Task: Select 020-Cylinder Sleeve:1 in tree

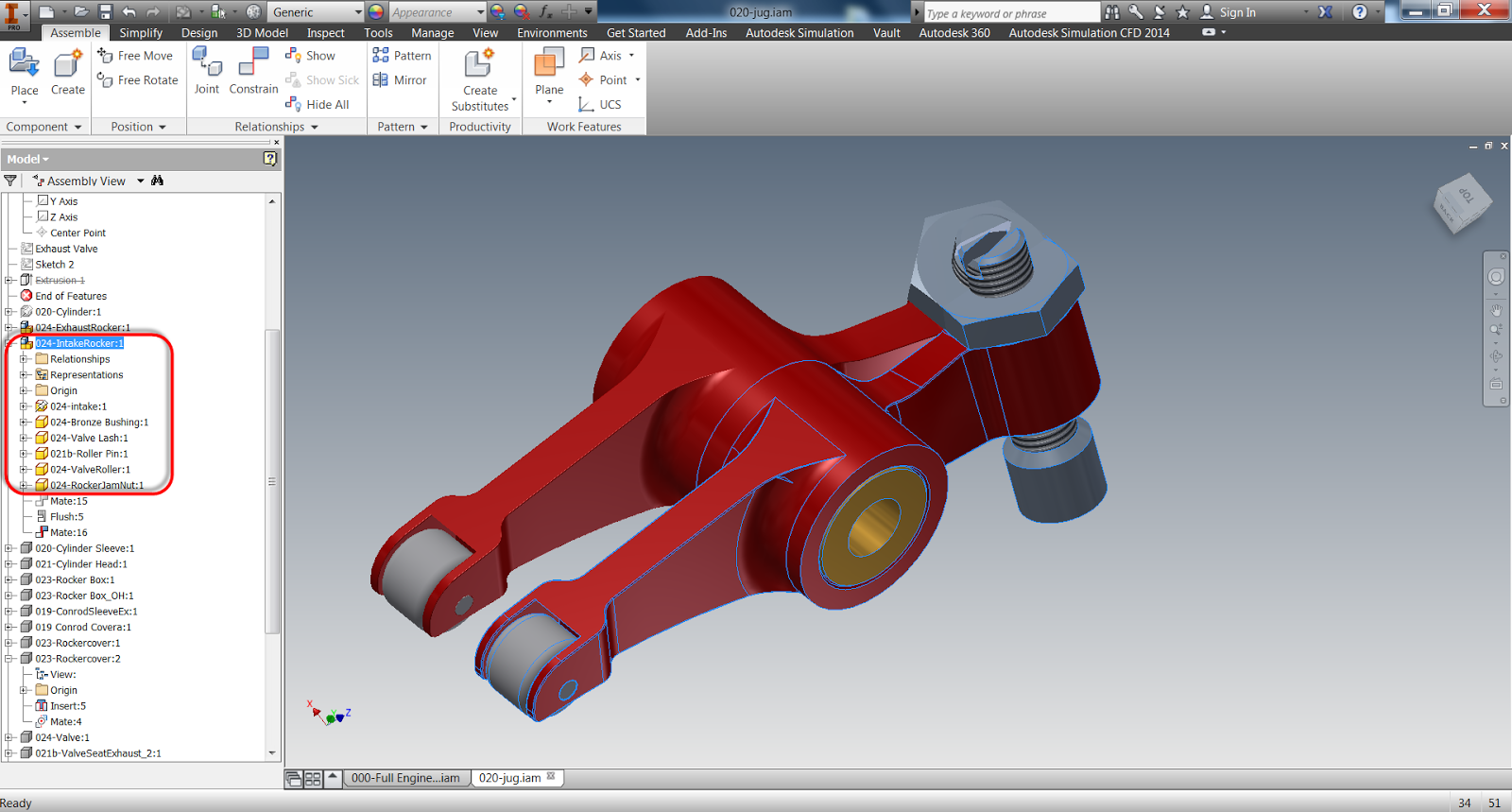Action: (x=85, y=548)
